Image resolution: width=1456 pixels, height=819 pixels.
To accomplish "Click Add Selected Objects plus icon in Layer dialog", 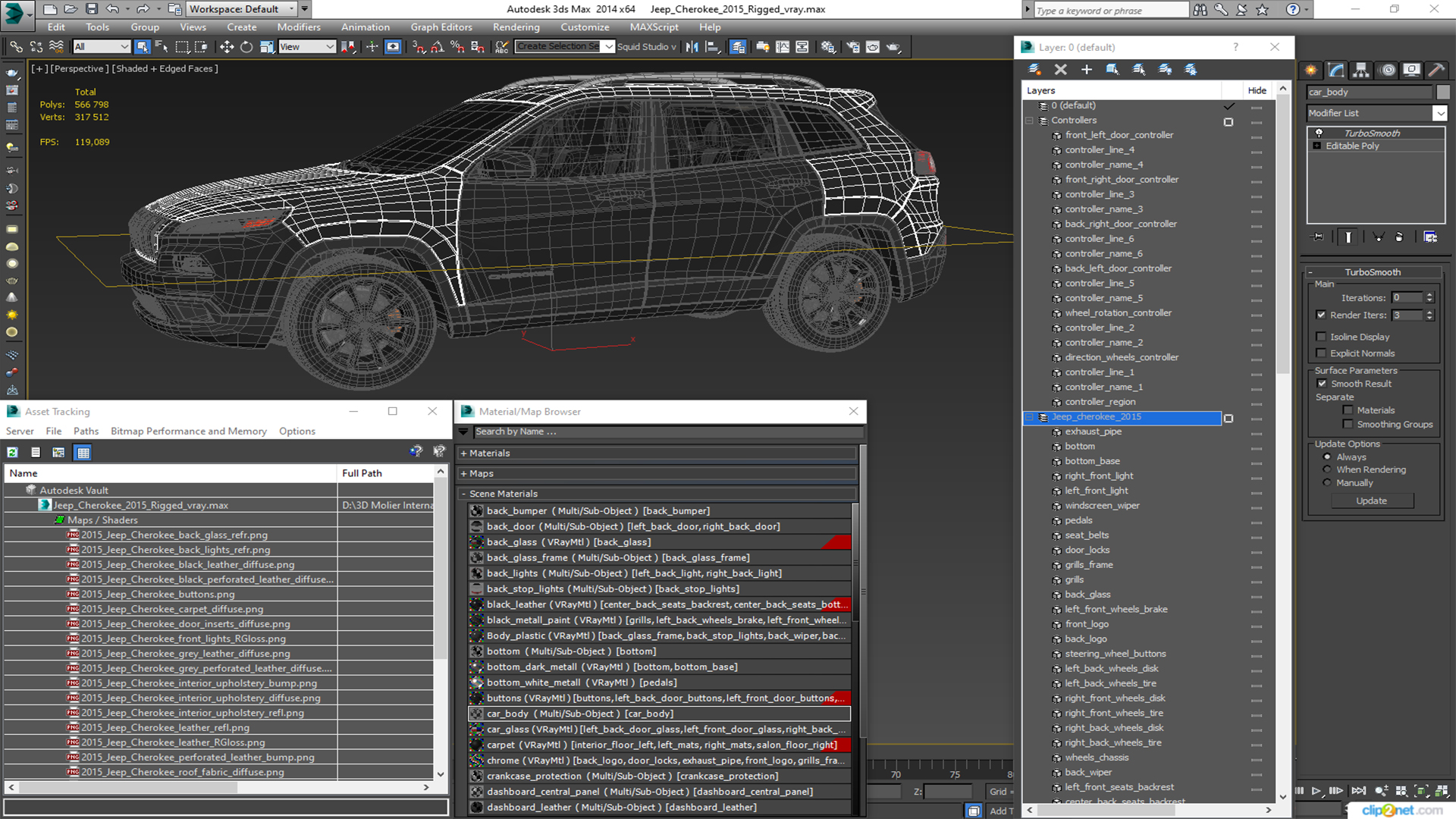I will (1086, 69).
